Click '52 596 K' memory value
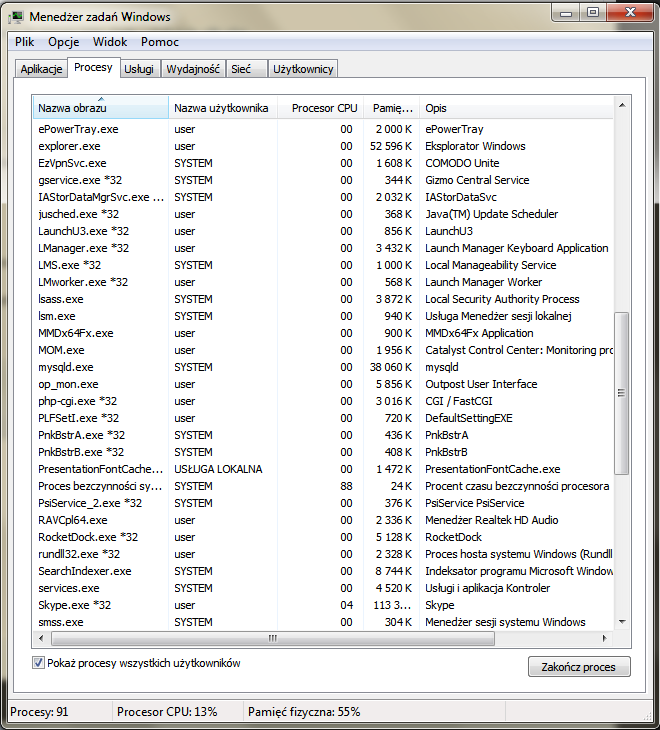 click(x=391, y=146)
